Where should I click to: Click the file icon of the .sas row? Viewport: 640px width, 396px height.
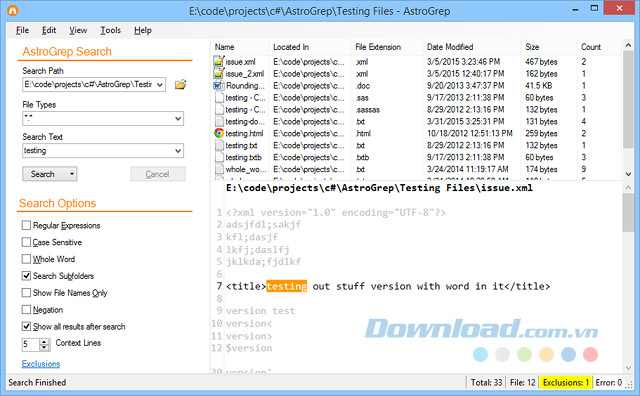(x=219, y=98)
